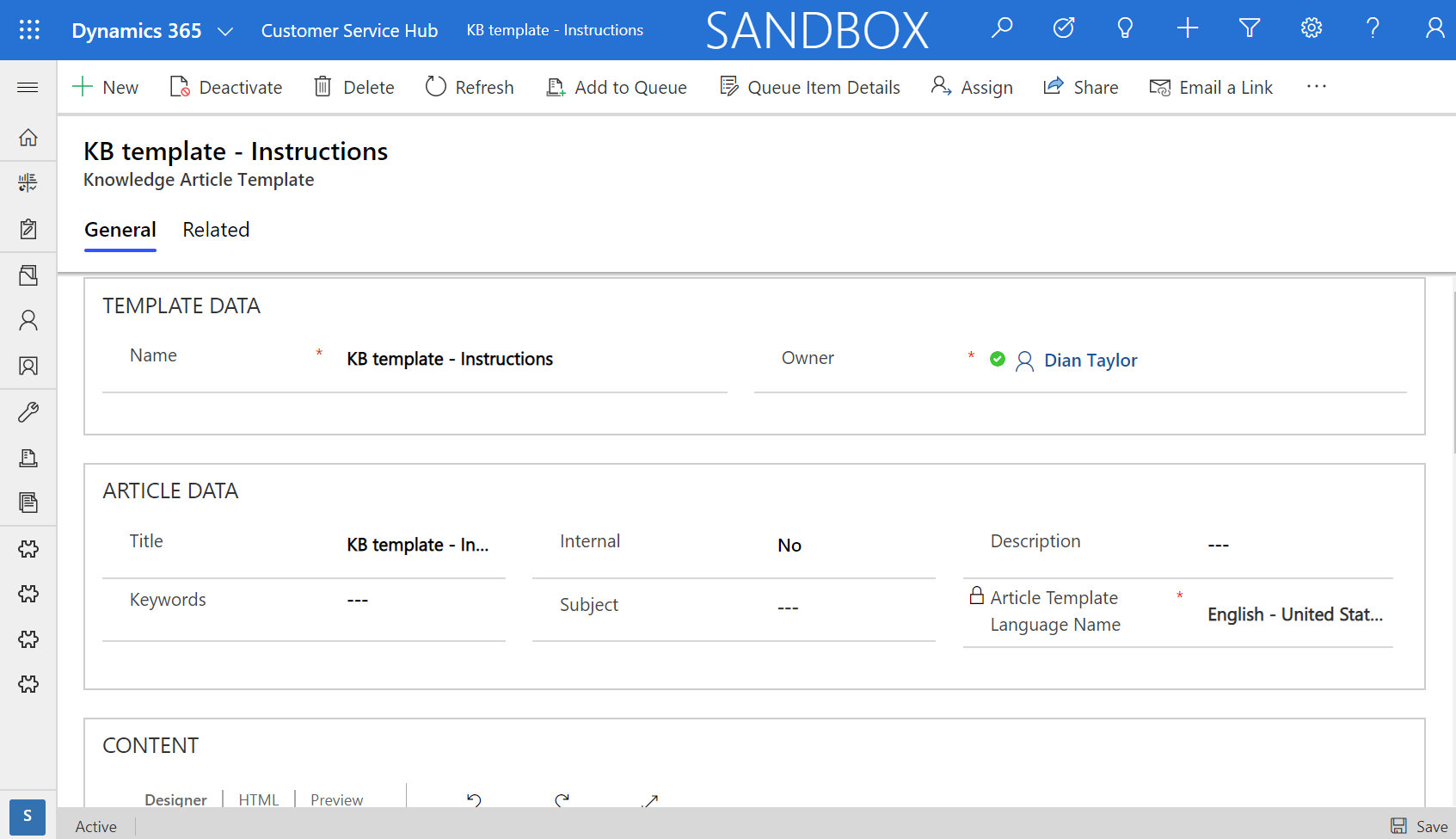Switch to the Related tab
The image size is (1456, 839).
tap(216, 230)
